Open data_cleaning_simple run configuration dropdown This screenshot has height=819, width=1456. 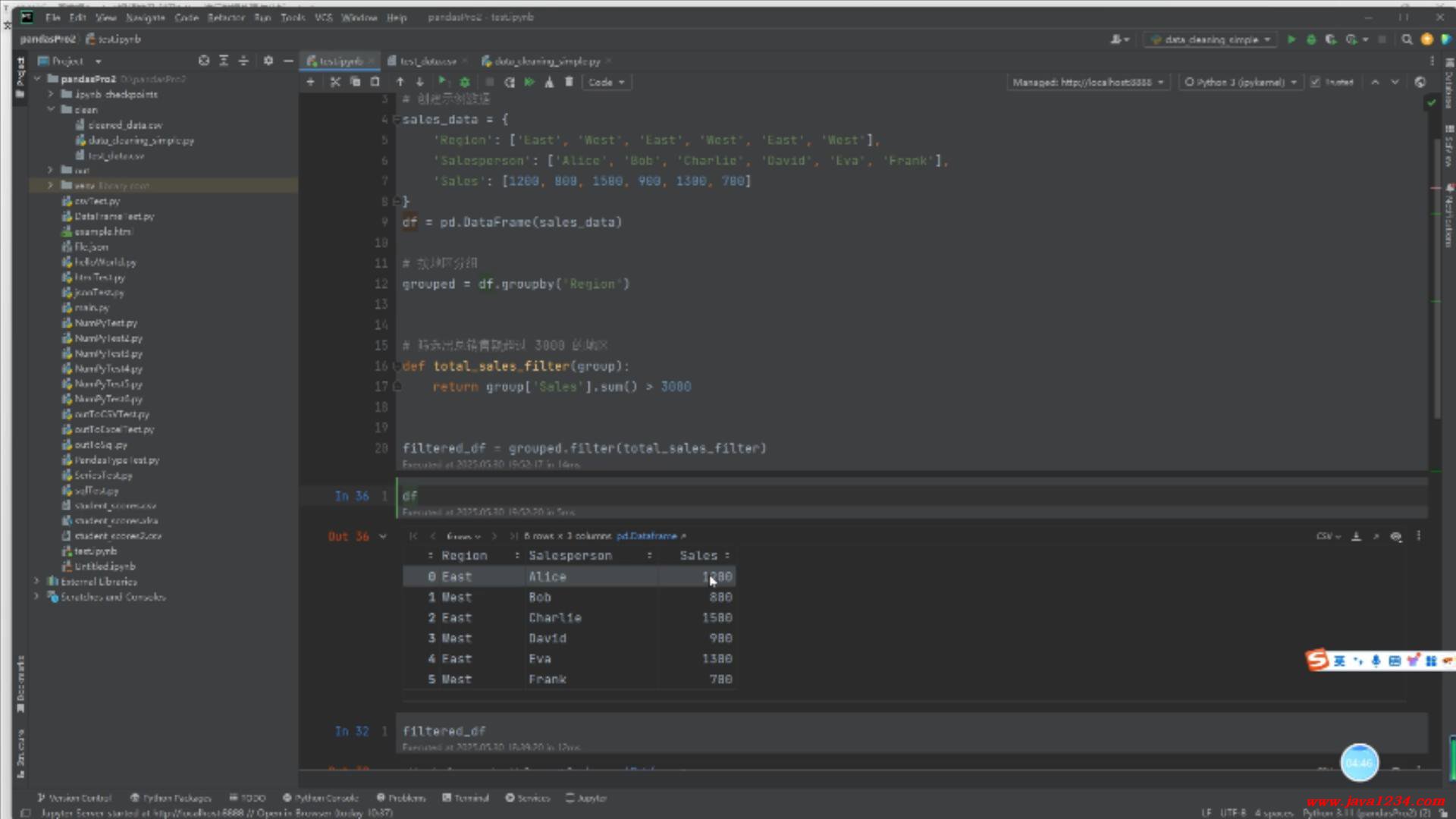(x=1211, y=39)
